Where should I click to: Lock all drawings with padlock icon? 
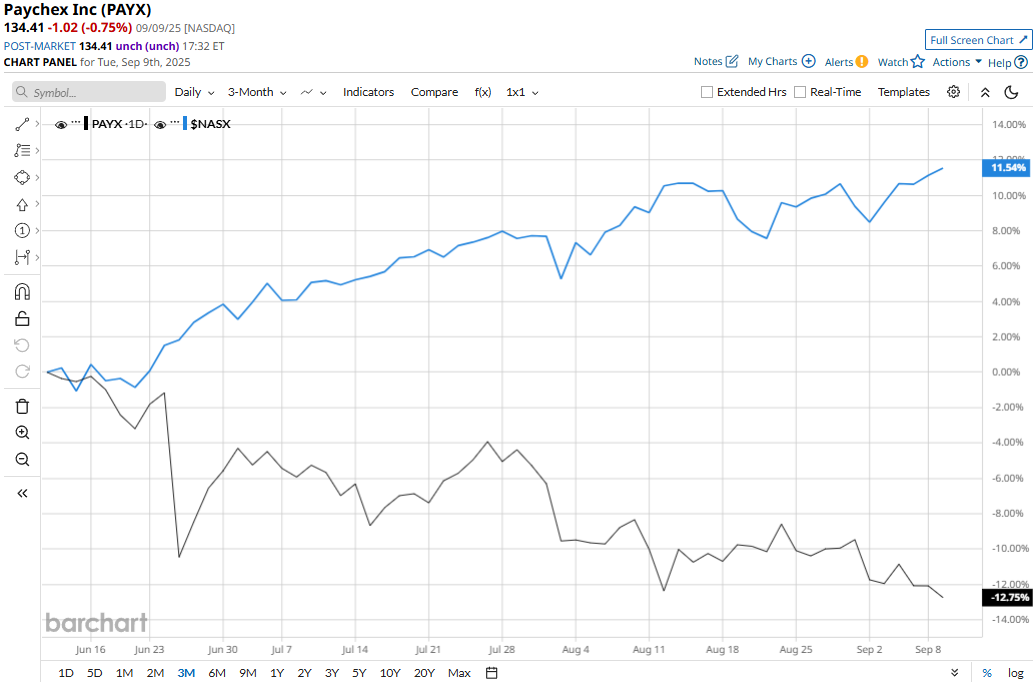pyautogui.click(x=22, y=319)
